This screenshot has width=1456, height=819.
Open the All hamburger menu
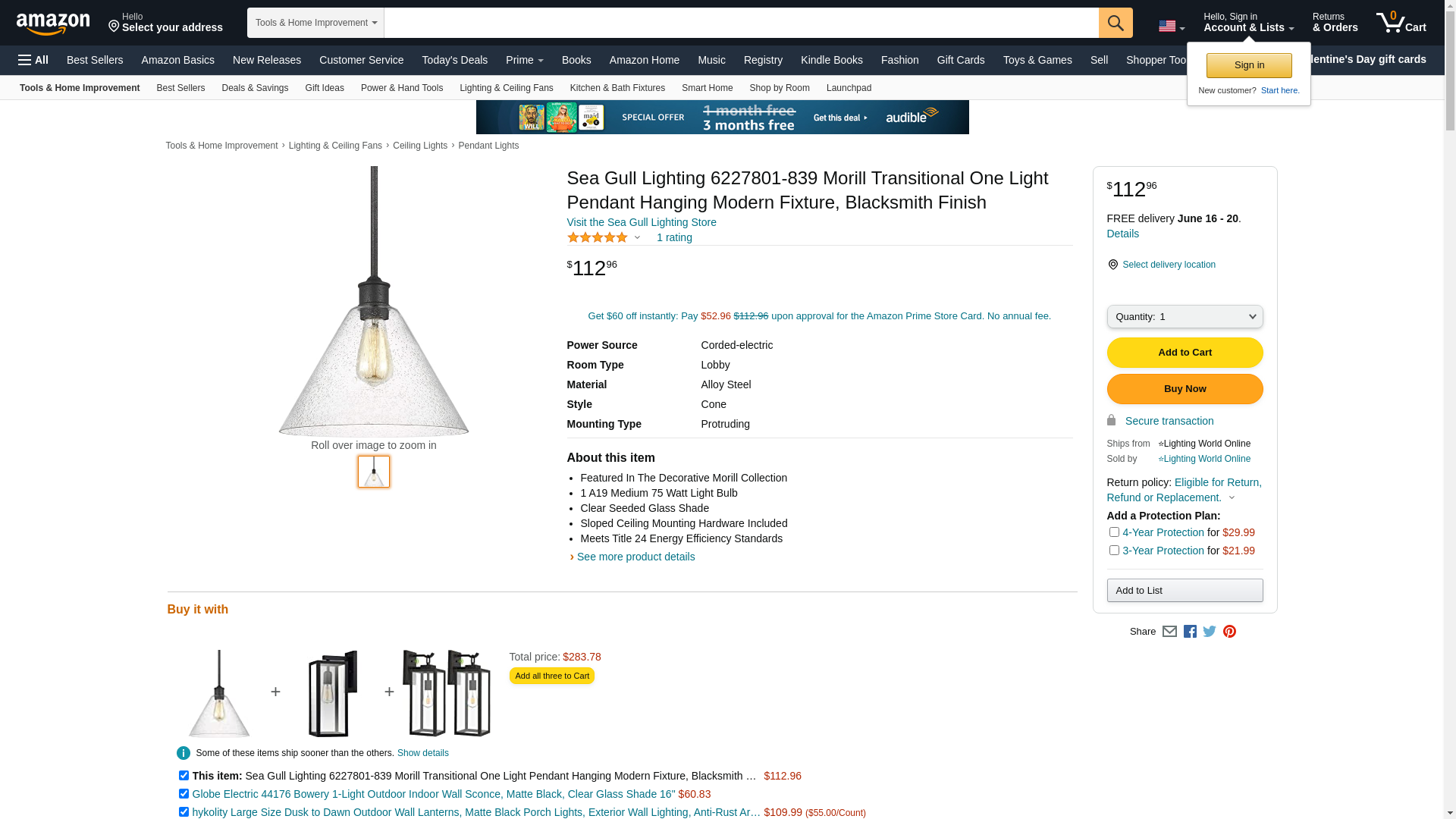[x=33, y=60]
